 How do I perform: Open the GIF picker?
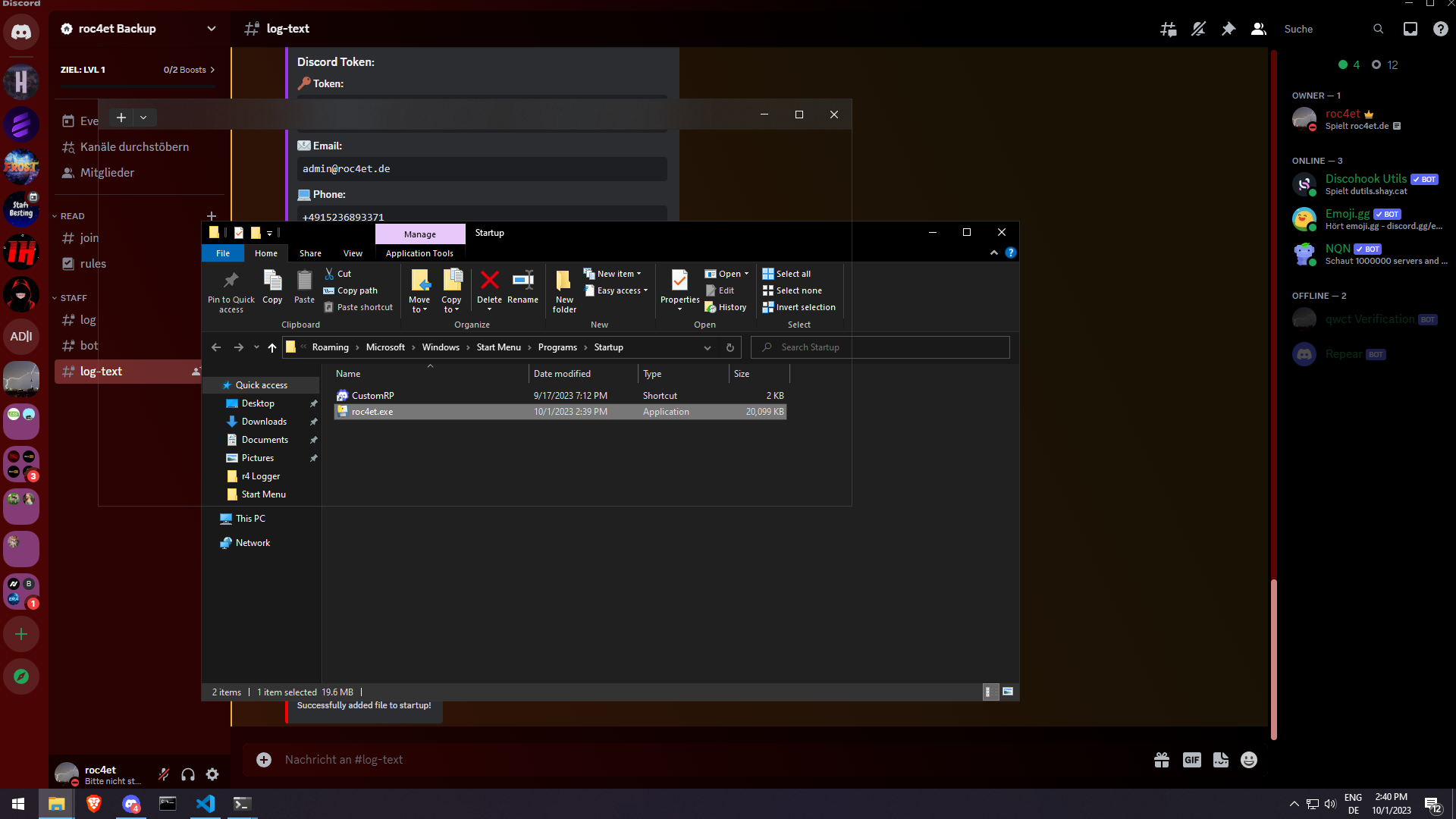[1192, 760]
